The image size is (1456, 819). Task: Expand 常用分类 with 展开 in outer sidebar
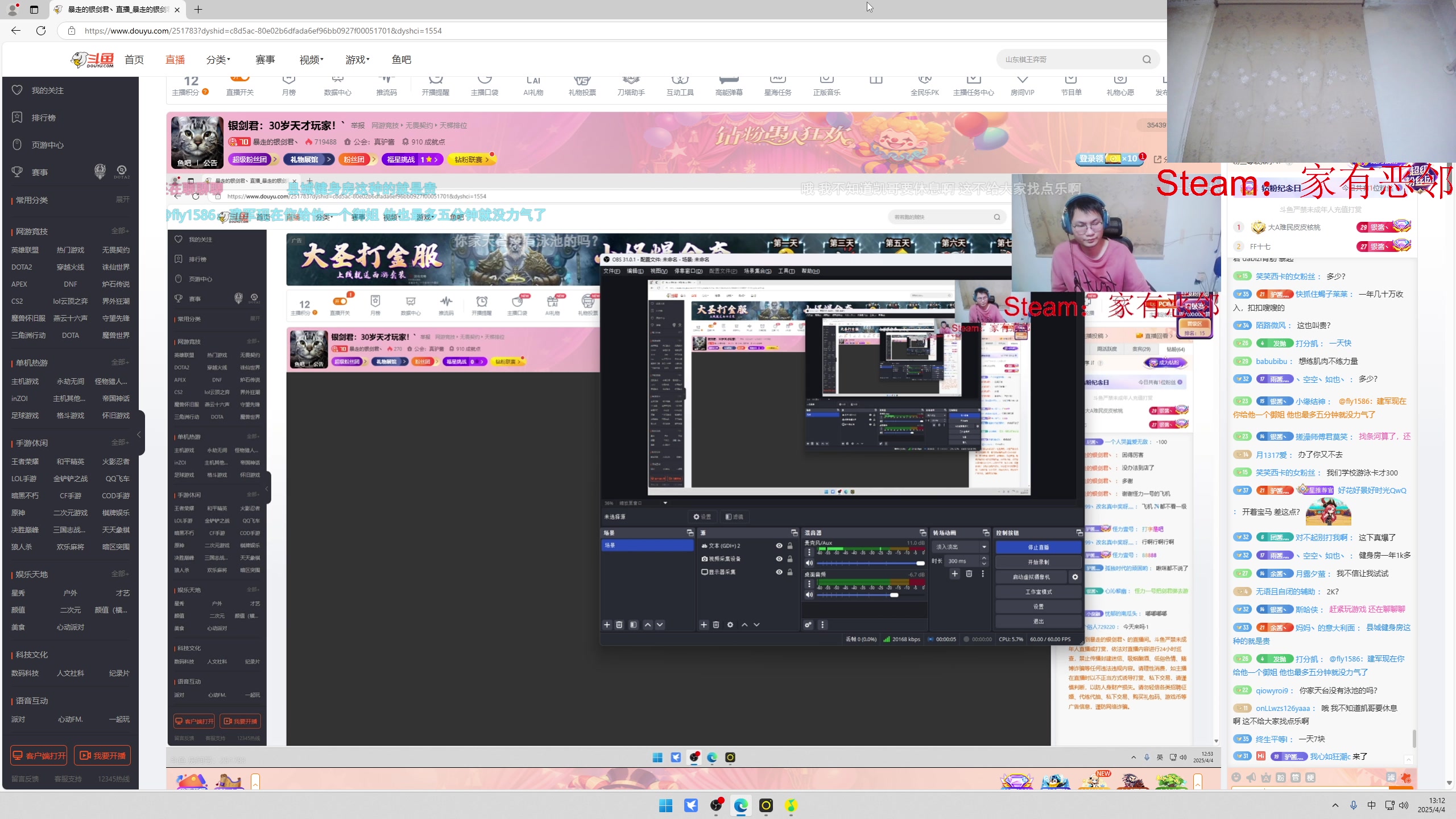click(123, 200)
